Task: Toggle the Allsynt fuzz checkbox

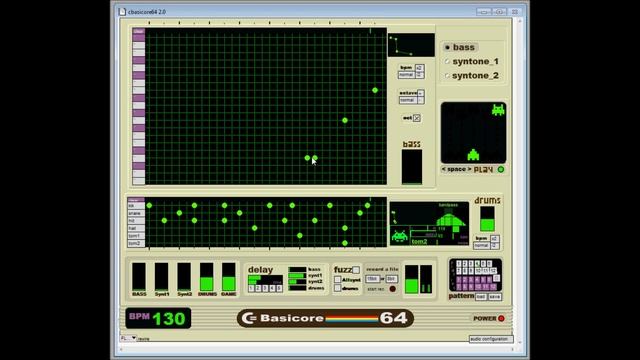Action: (x=338, y=280)
